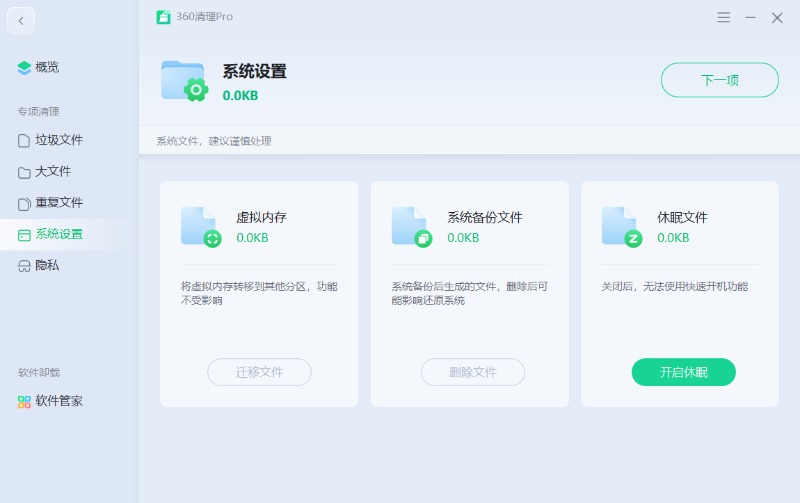Click the 360清理Pro app logo

[163, 17]
